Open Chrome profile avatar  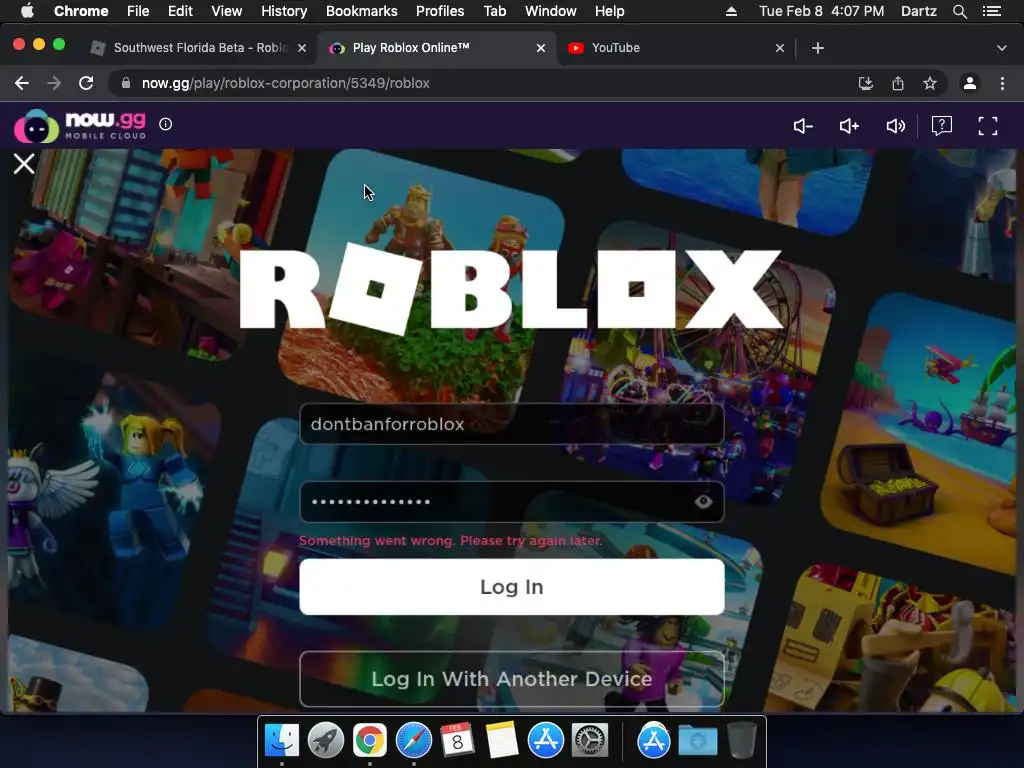[970, 83]
